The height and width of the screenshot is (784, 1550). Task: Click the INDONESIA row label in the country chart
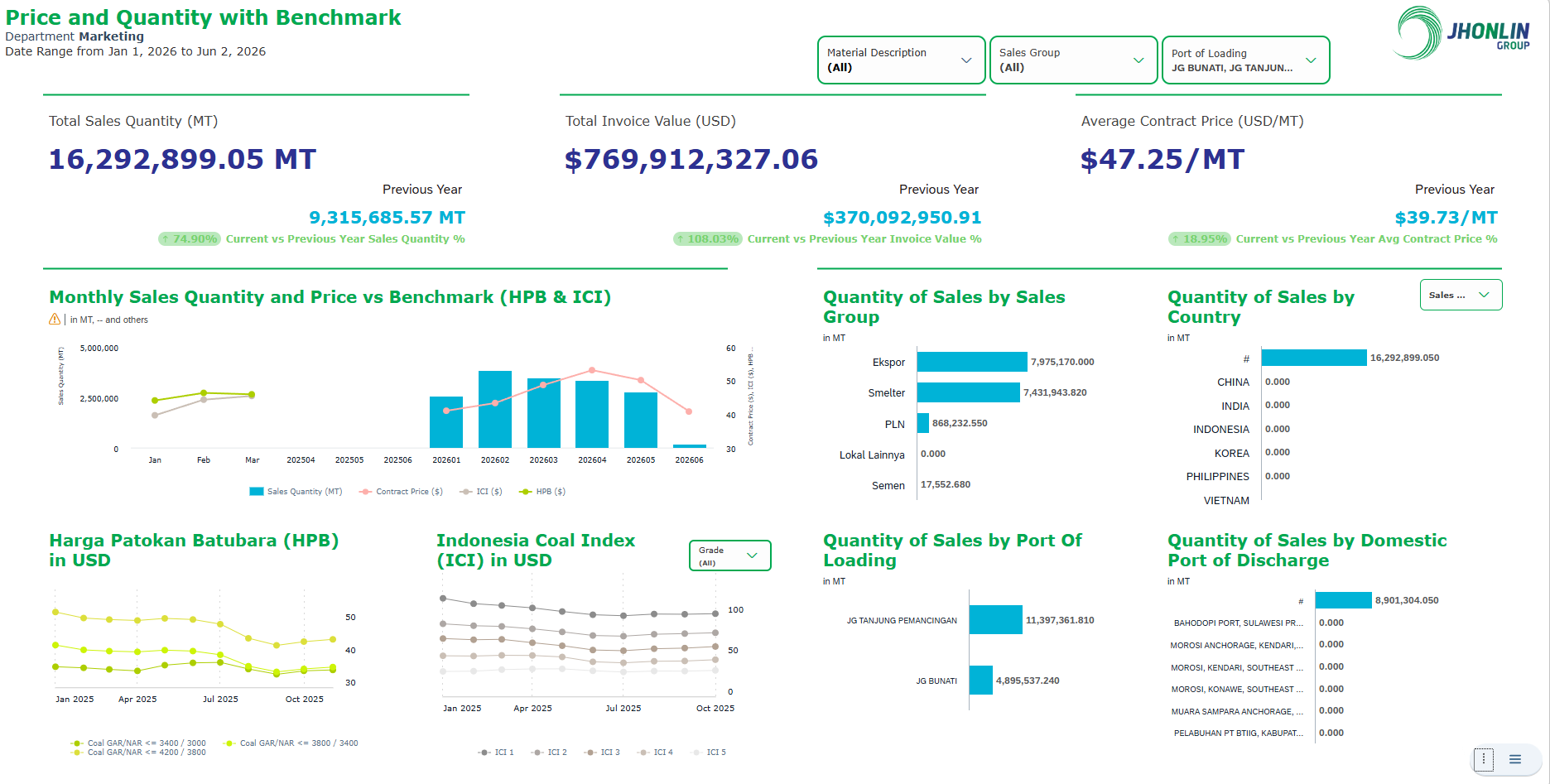pyautogui.click(x=1221, y=430)
